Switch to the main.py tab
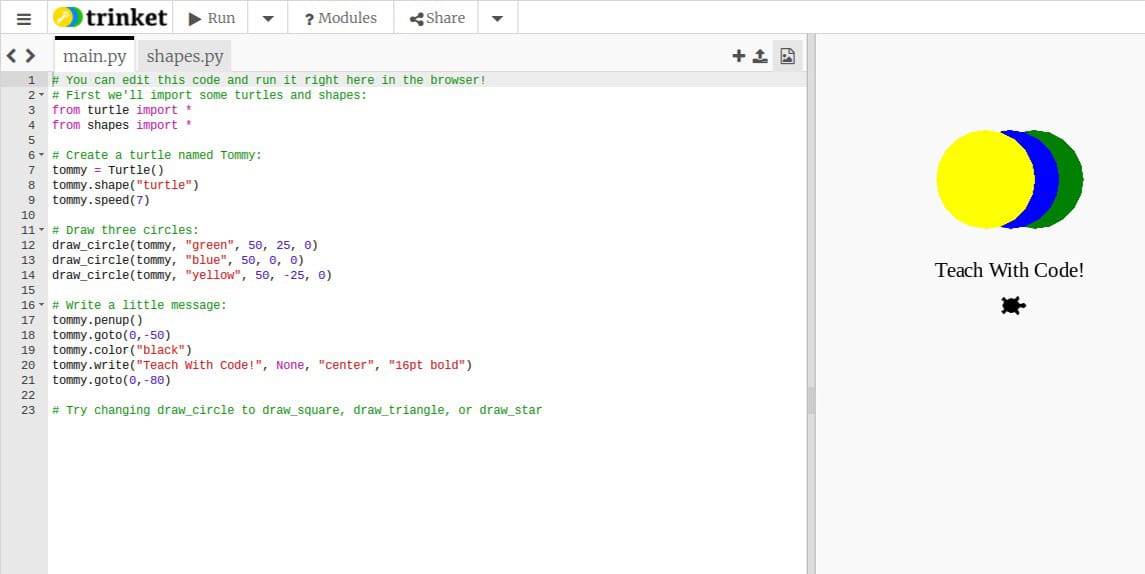1145x574 pixels. coord(94,56)
